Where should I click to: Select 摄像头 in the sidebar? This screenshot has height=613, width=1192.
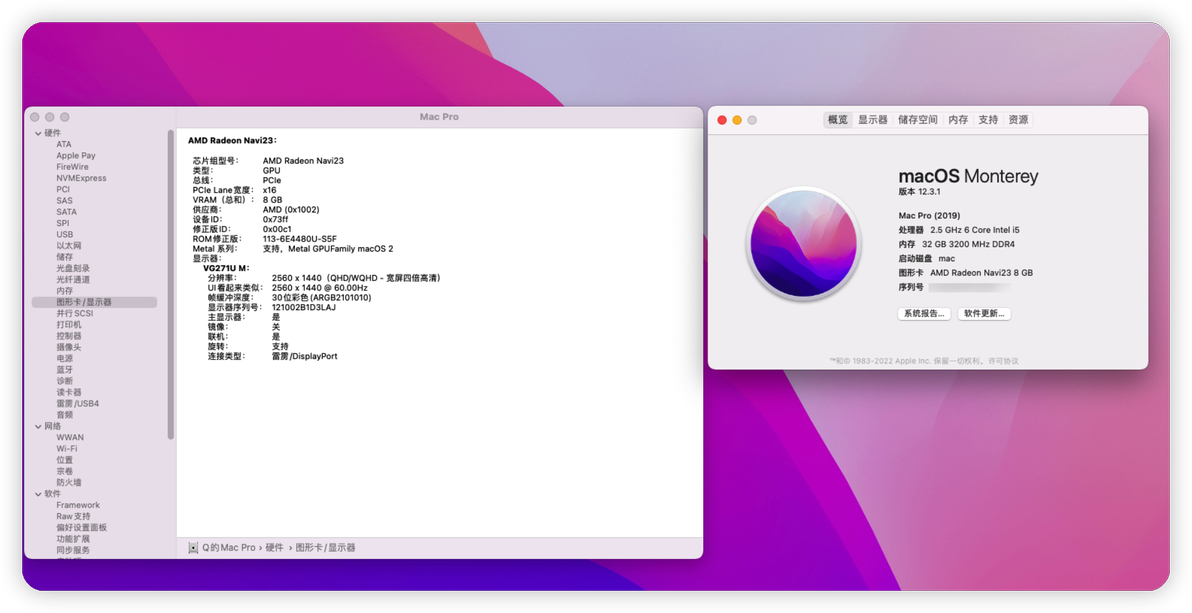[68, 348]
